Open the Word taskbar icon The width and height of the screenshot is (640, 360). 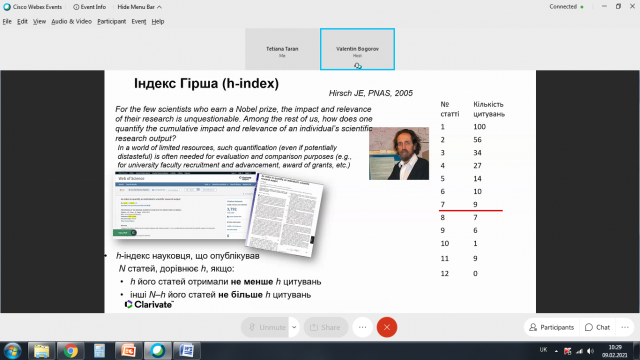[187, 351]
